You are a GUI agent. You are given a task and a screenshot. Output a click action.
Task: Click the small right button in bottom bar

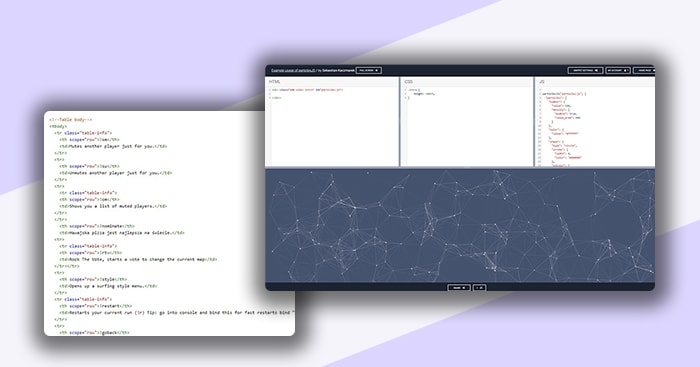click(x=479, y=288)
